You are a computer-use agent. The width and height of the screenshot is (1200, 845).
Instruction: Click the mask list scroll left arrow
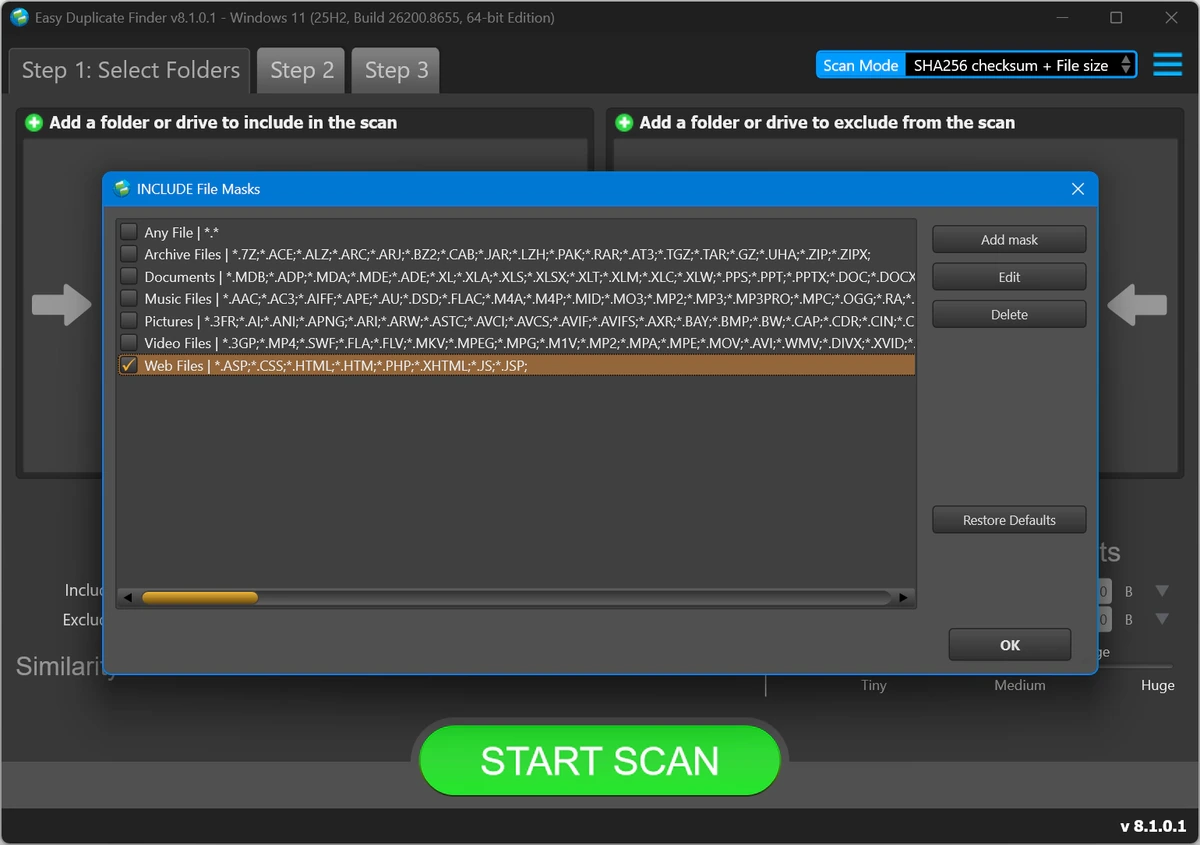128,597
